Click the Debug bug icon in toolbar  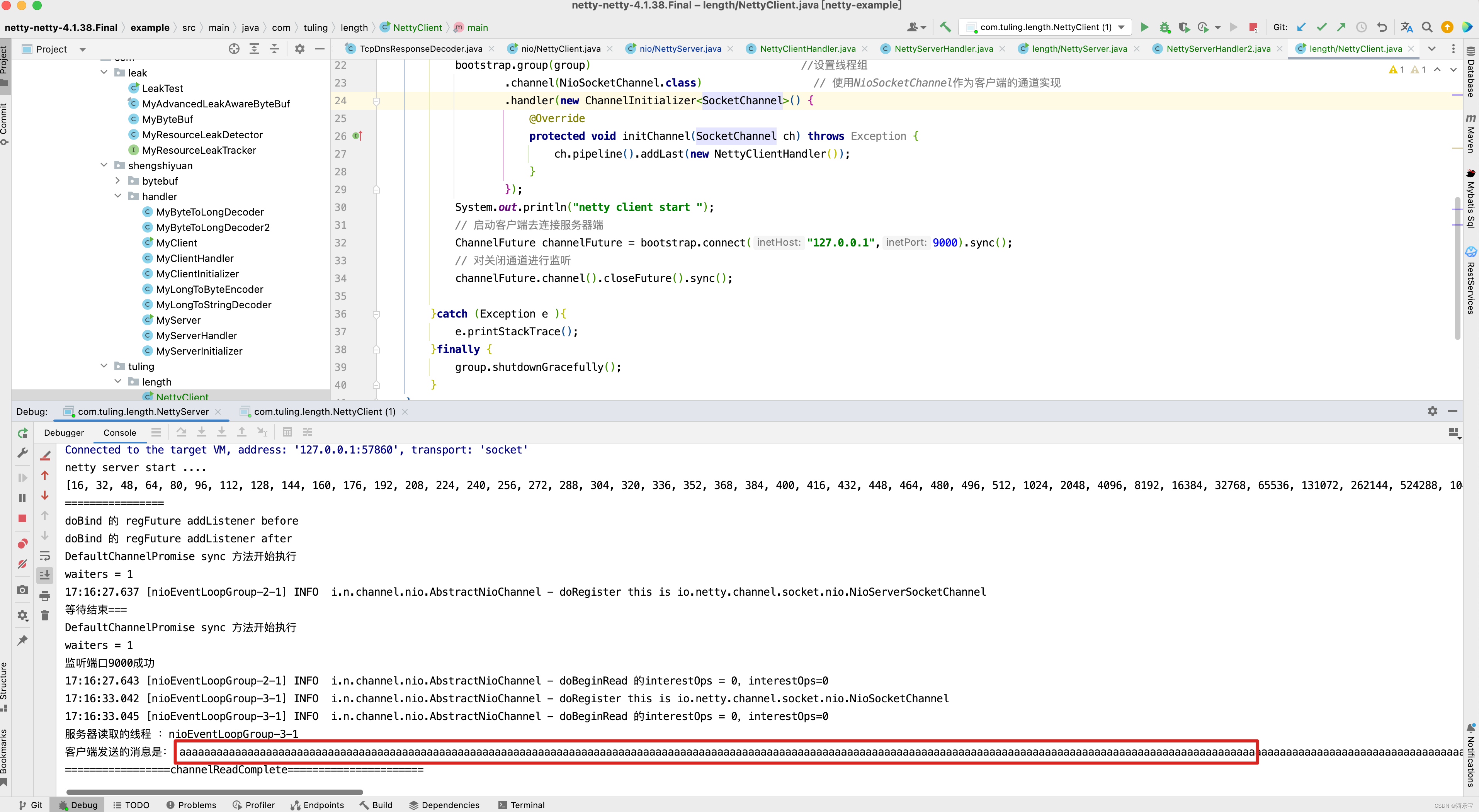coord(1164,27)
